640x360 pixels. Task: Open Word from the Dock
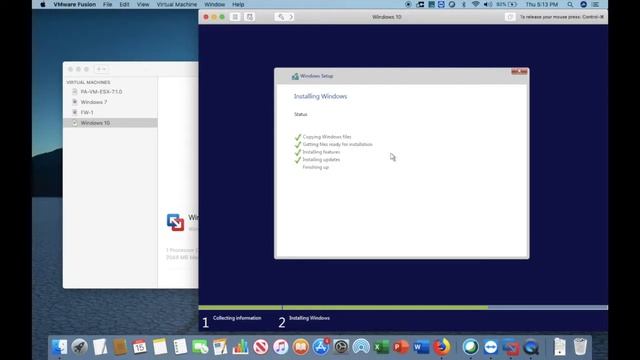pos(421,347)
